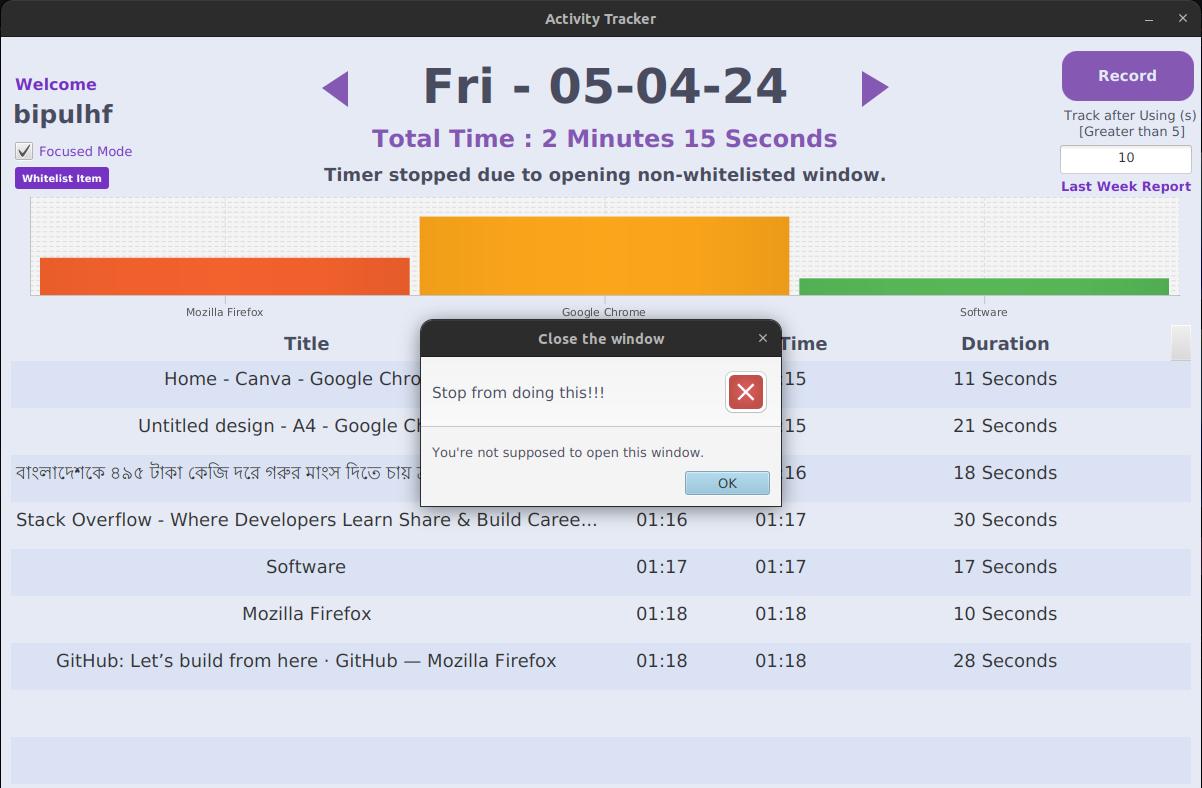Toggle the Focused Mode checkbox

point(24,151)
